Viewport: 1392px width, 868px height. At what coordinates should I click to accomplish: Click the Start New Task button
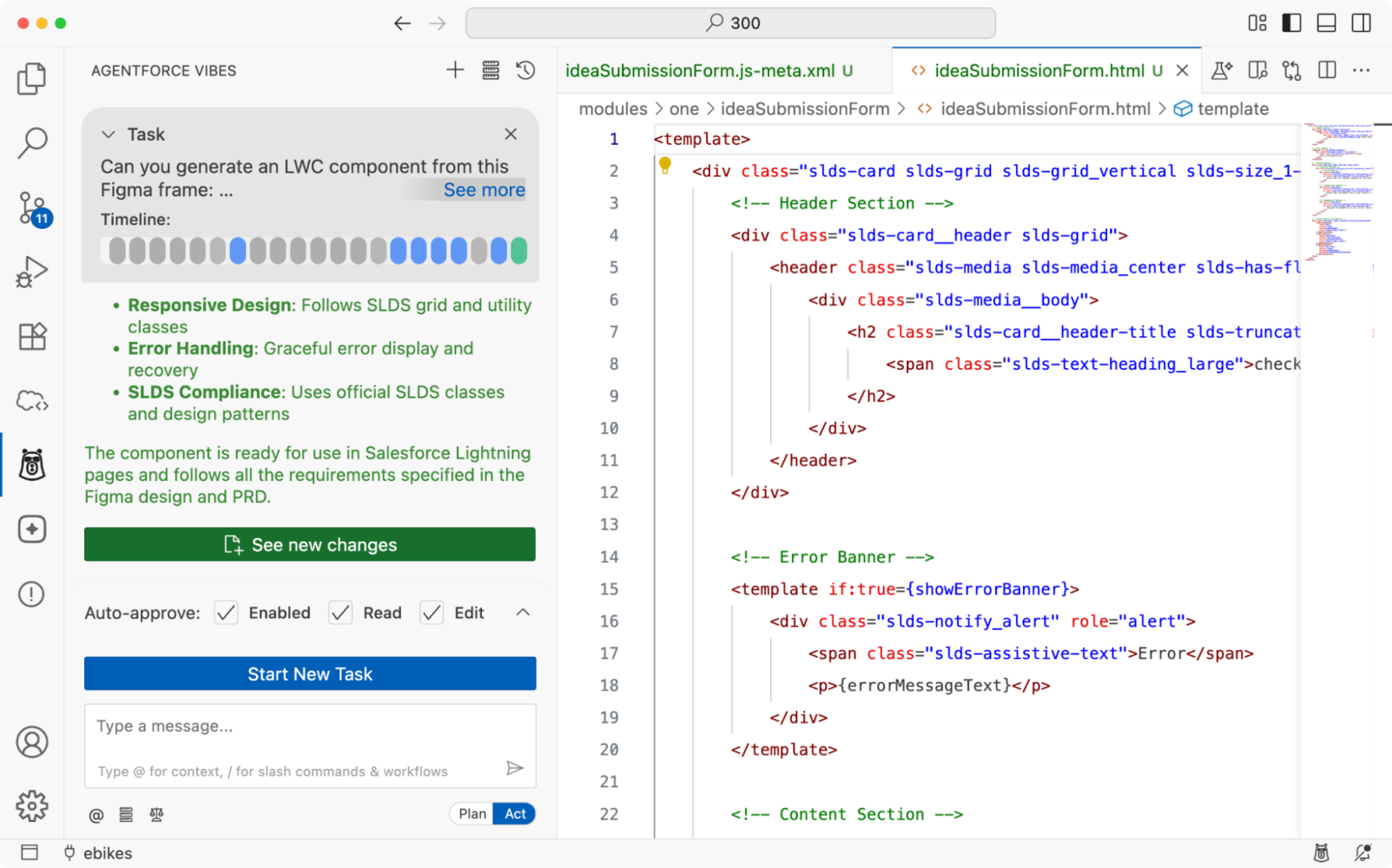tap(310, 674)
